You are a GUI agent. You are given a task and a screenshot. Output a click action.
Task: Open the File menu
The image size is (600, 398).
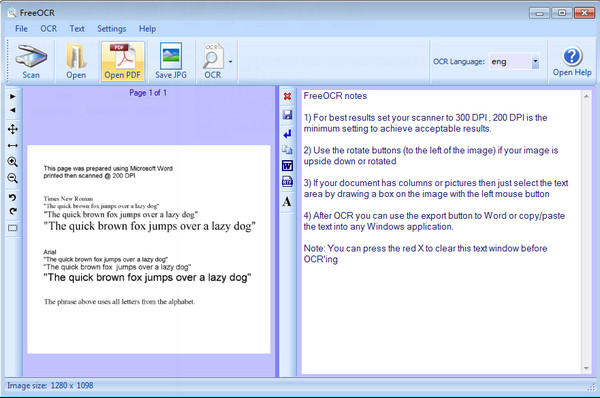click(x=21, y=29)
